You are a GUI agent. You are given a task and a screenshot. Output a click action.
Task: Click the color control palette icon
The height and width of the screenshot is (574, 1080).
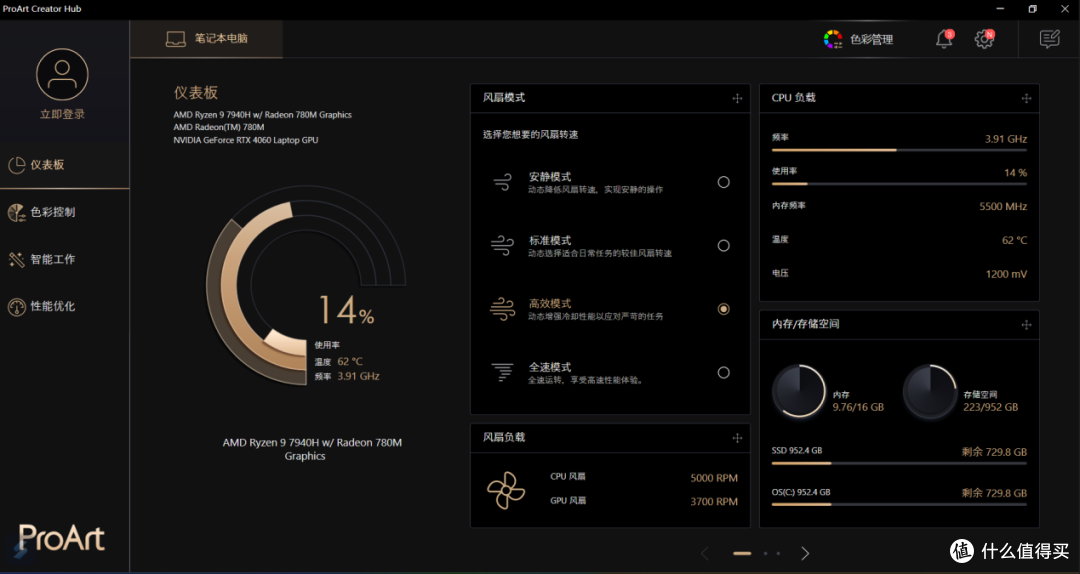pos(17,212)
